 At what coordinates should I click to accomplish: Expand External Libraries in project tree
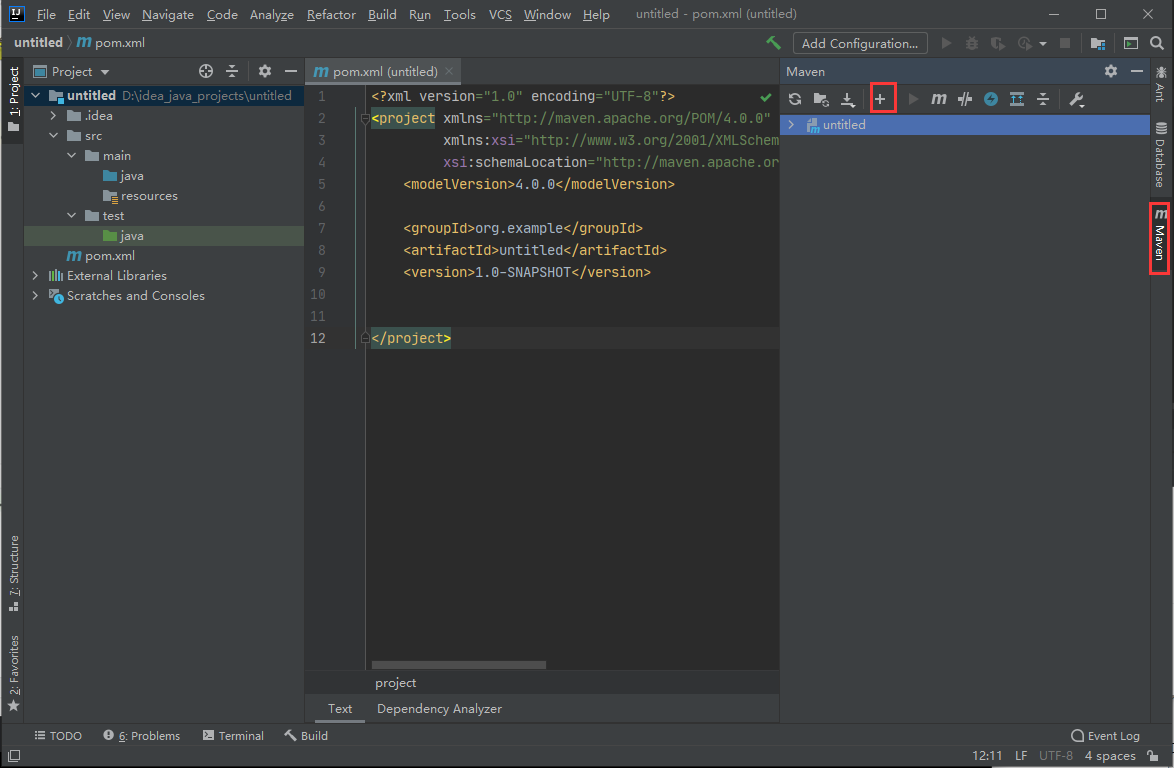(36, 276)
